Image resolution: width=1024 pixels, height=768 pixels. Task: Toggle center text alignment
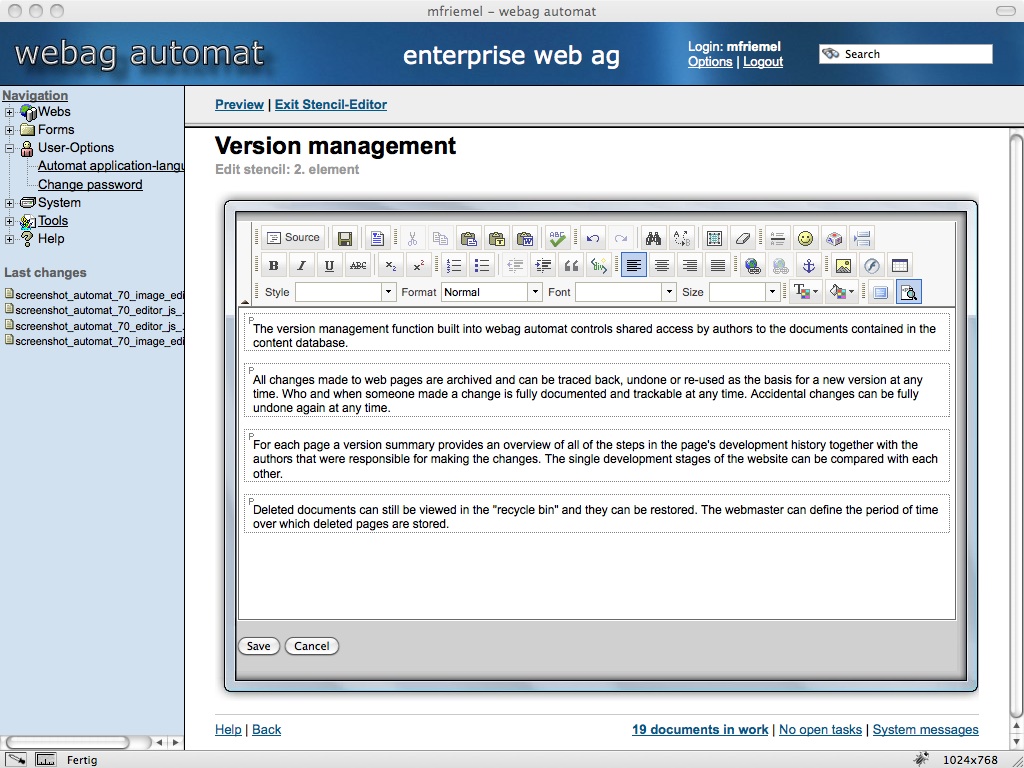click(662, 265)
